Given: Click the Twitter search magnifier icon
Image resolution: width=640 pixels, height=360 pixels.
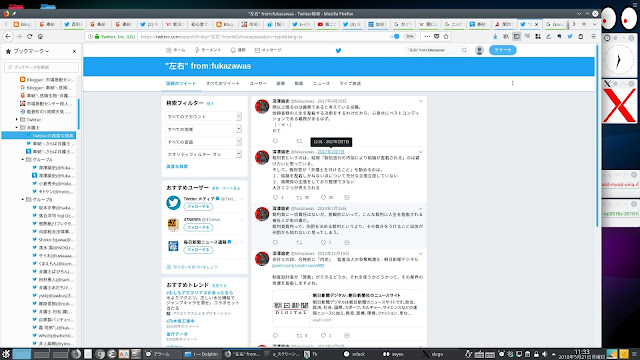Looking at the screenshot, I should point(464,50).
